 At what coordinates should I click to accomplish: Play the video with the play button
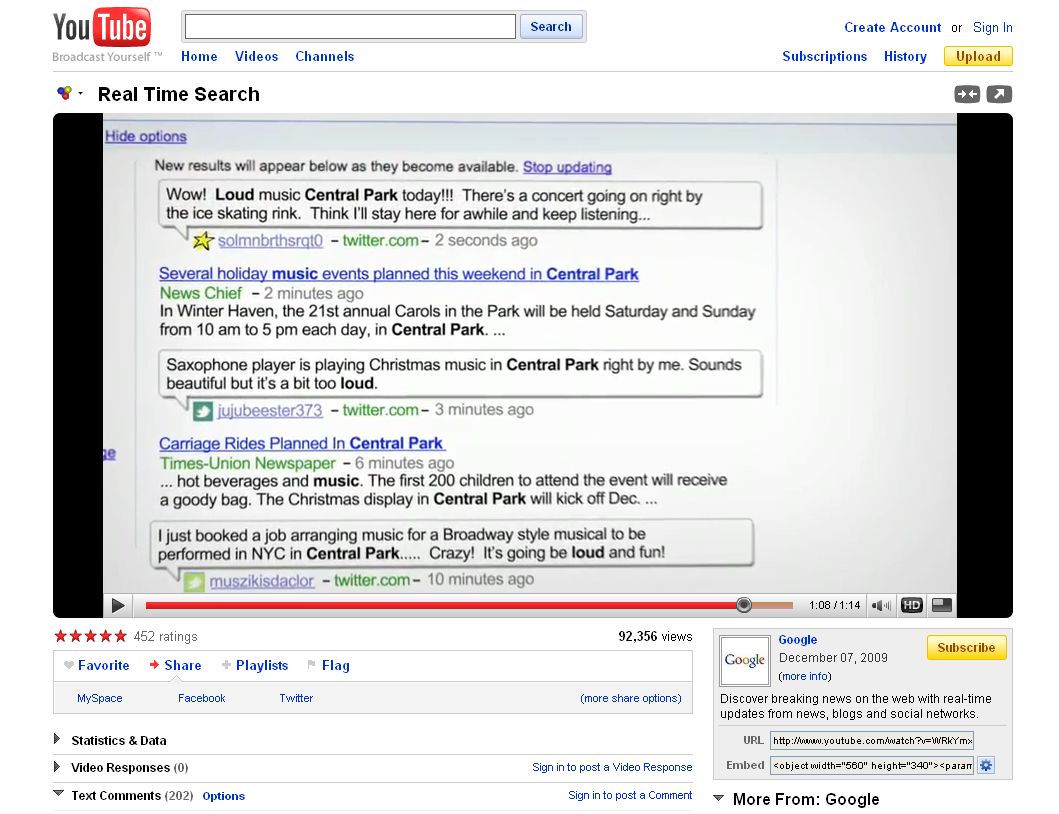[118, 605]
